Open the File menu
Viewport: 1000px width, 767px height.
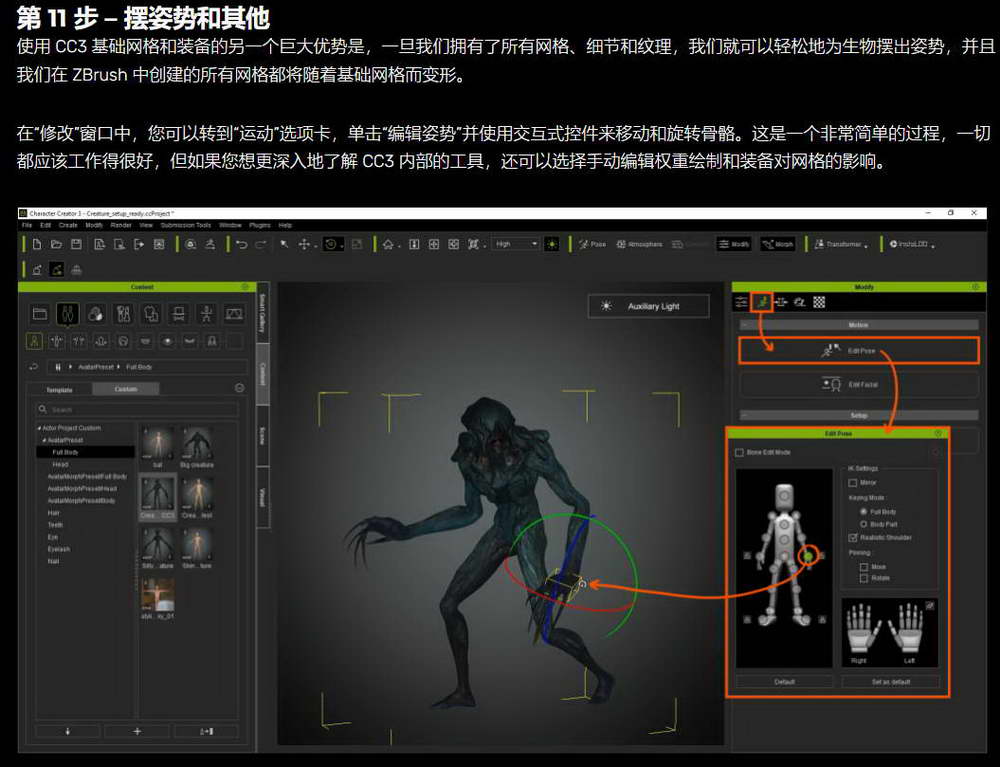click(27, 225)
